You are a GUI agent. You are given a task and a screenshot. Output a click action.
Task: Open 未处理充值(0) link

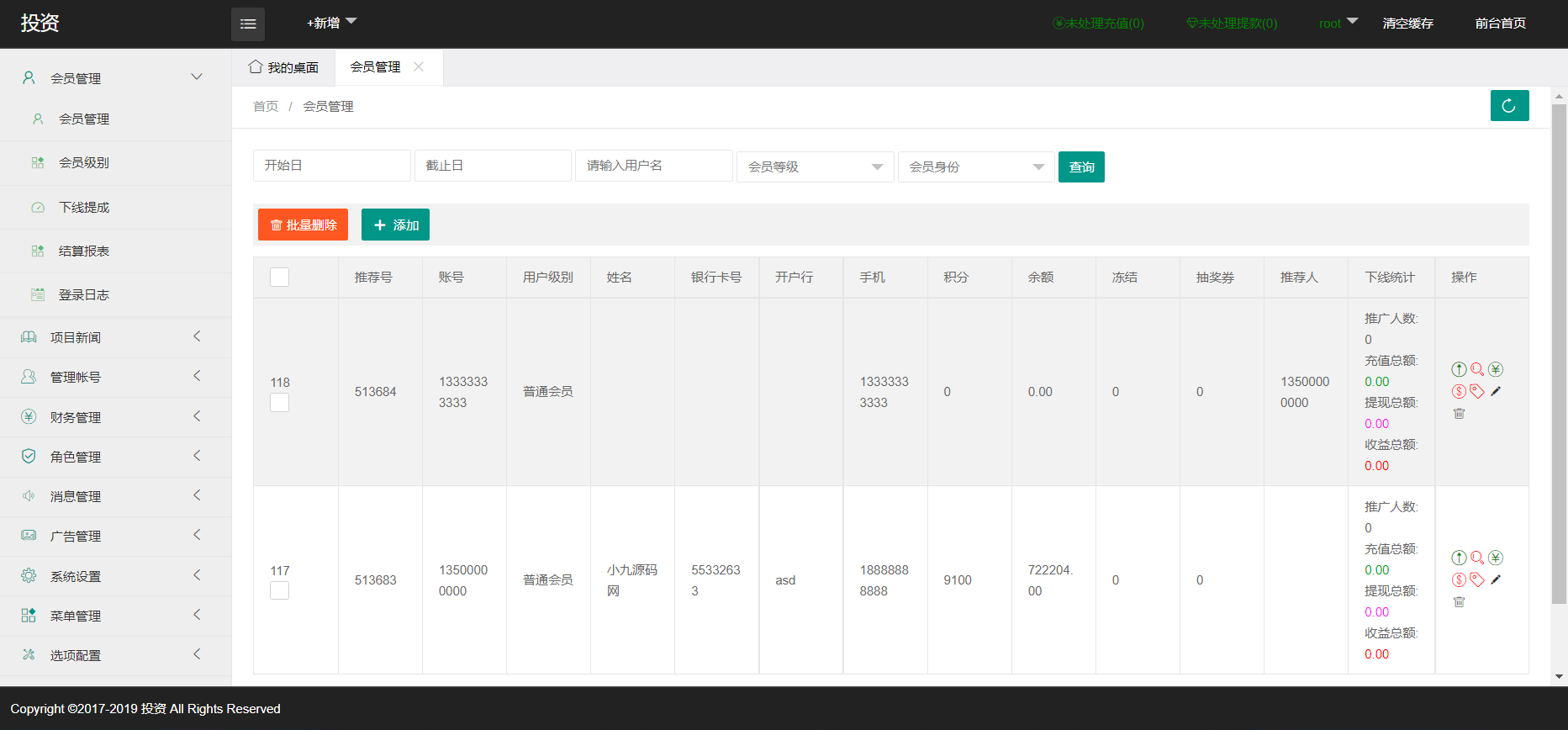pyautogui.click(x=1098, y=23)
